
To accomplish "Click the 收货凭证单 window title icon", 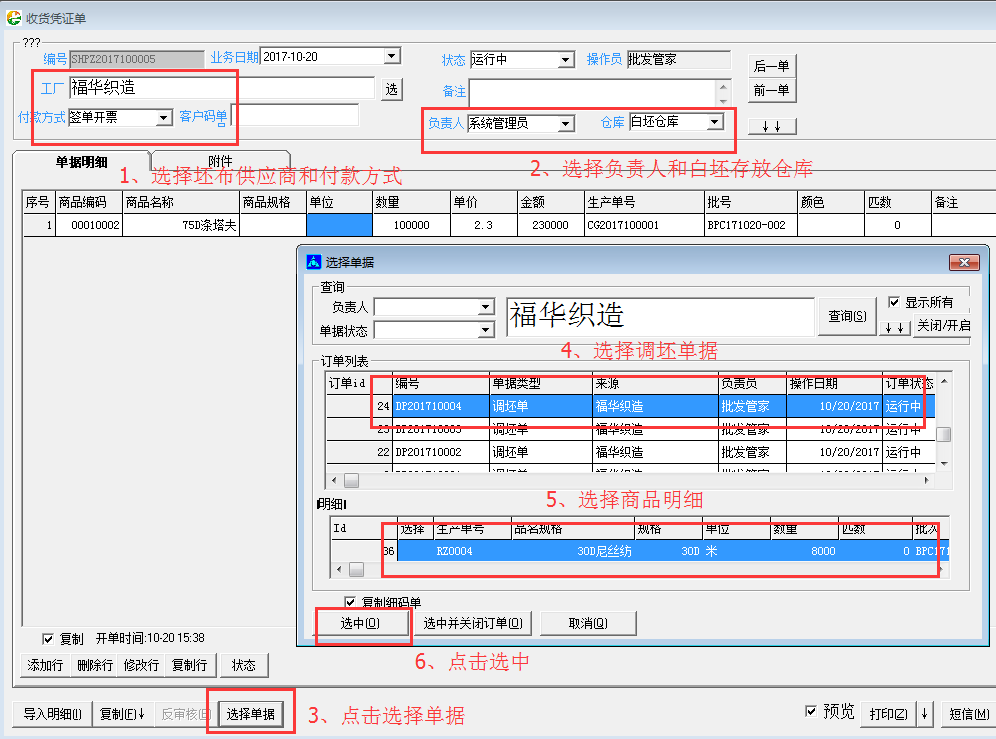I will click(13, 18).
